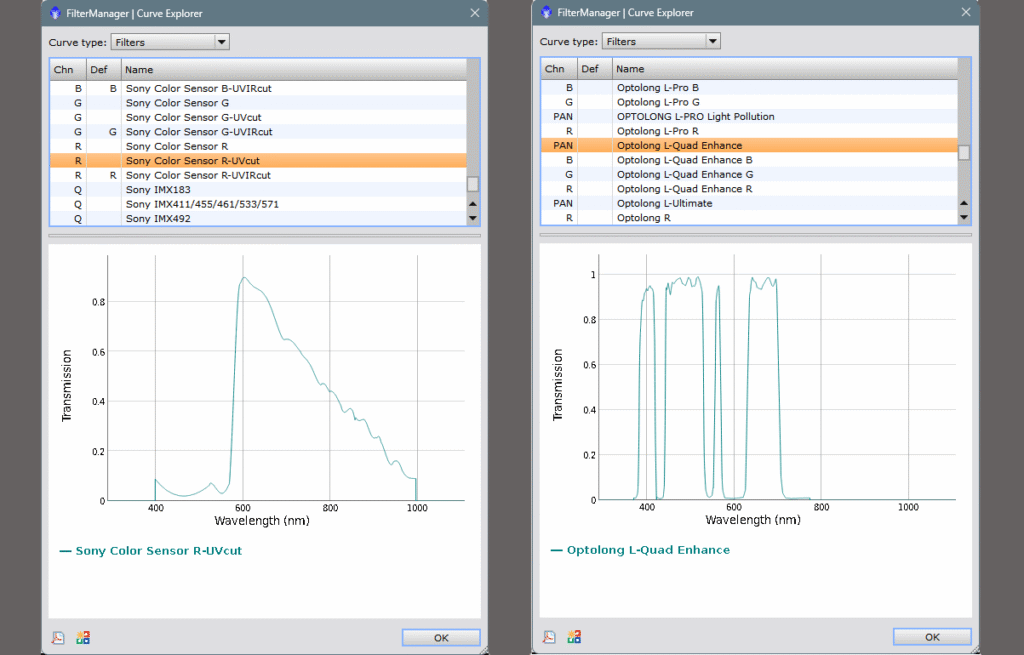
Task: Click the scroll up arrow in right filter list
Action: (x=965, y=204)
